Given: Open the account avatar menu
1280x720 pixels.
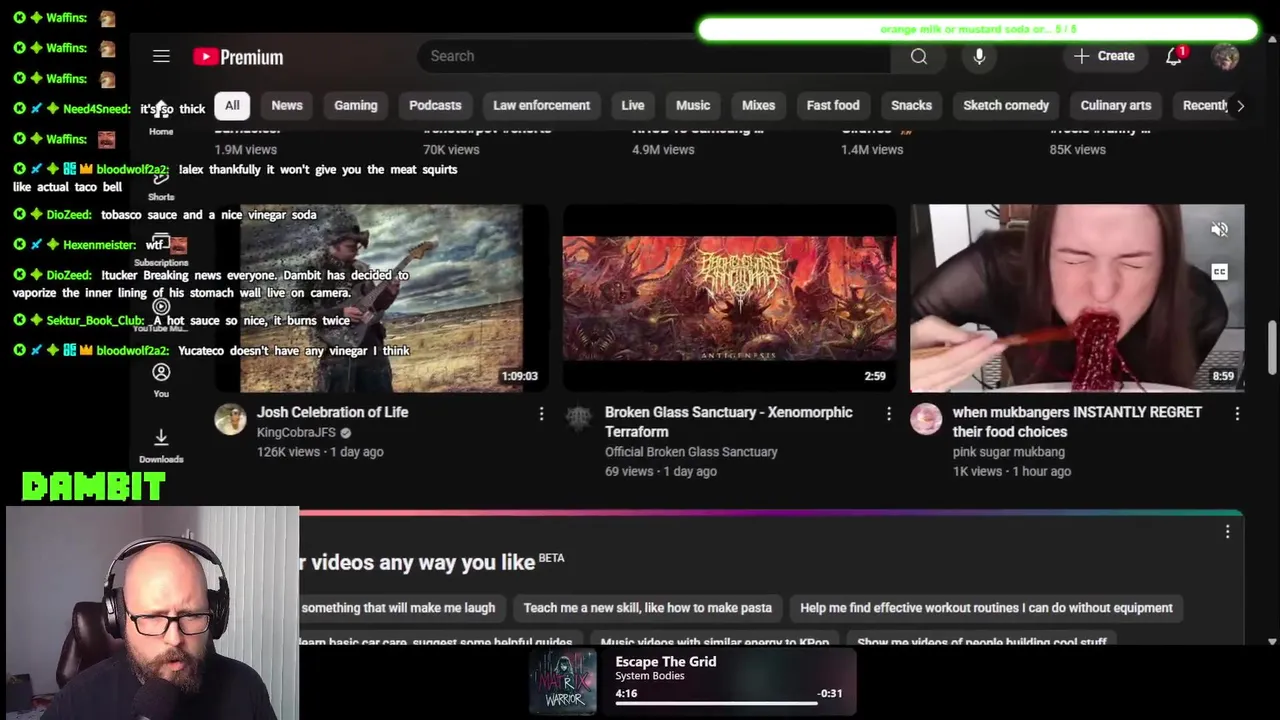Looking at the screenshot, I should click(1225, 56).
